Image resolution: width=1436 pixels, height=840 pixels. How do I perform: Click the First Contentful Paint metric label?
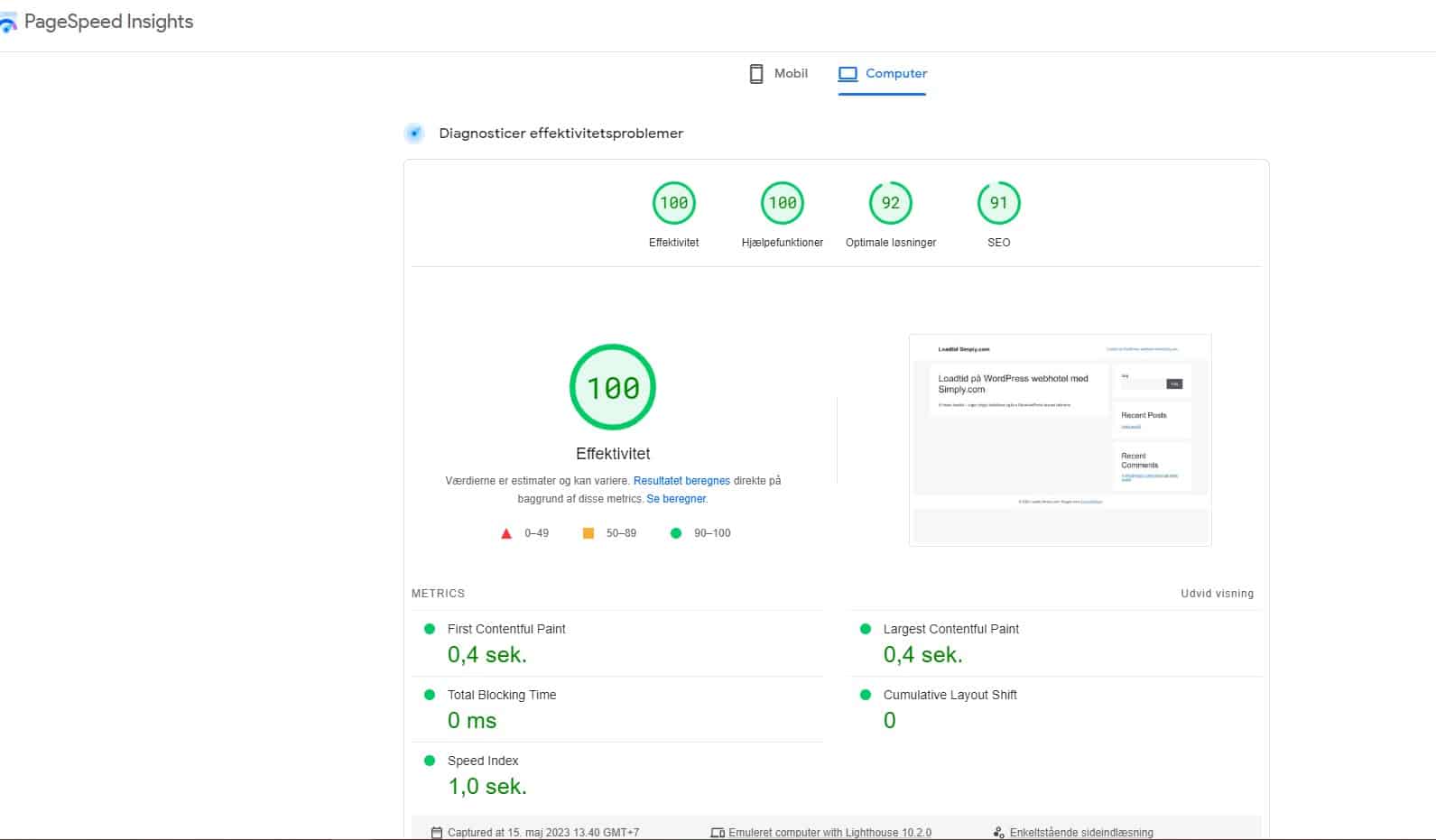click(x=506, y=629)
